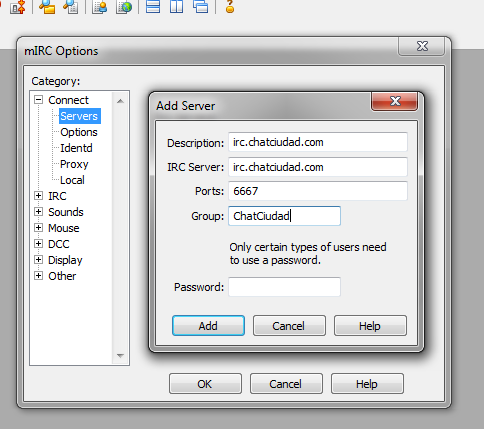Expand the Mouse category
This screenshot has width=484, height=429.
[39, 228]
